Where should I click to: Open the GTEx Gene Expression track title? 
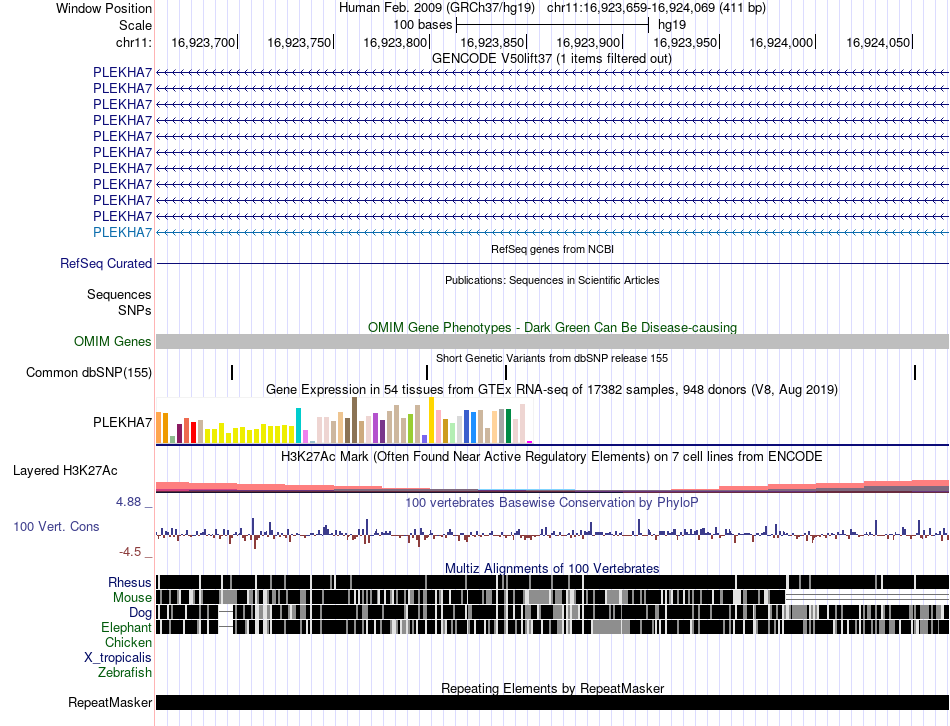pos(552,390)
